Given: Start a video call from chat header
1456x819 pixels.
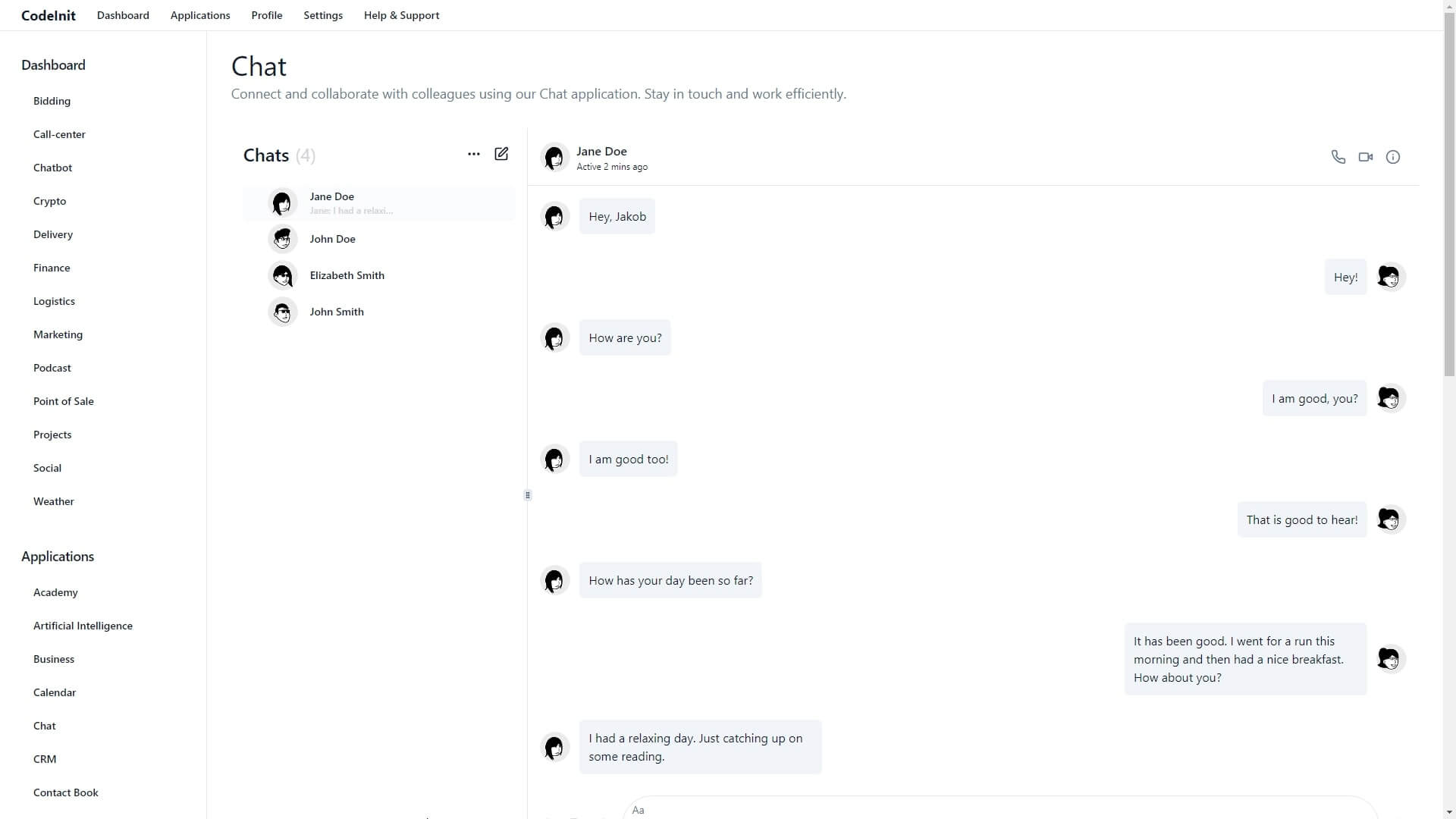Looking at the screenshot, I should tap(1365, 157).
